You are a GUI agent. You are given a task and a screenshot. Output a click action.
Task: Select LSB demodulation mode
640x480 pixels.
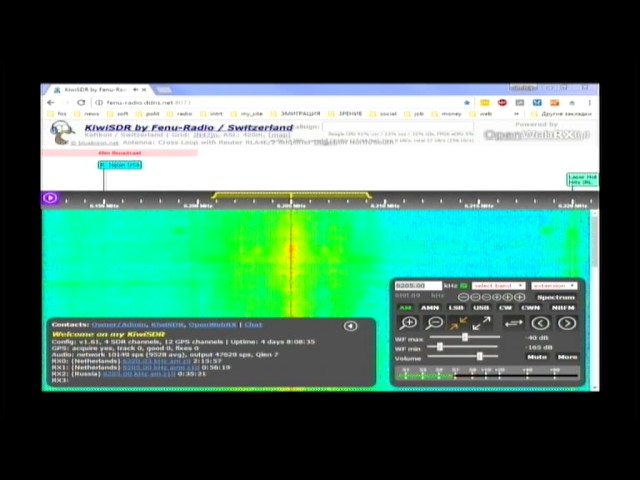click(456, 308)
